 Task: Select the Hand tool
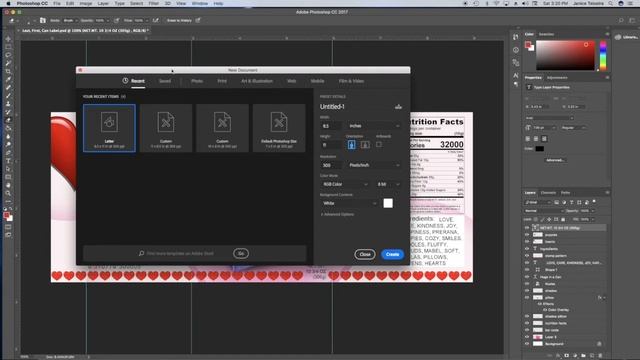[x=8, y=185]
